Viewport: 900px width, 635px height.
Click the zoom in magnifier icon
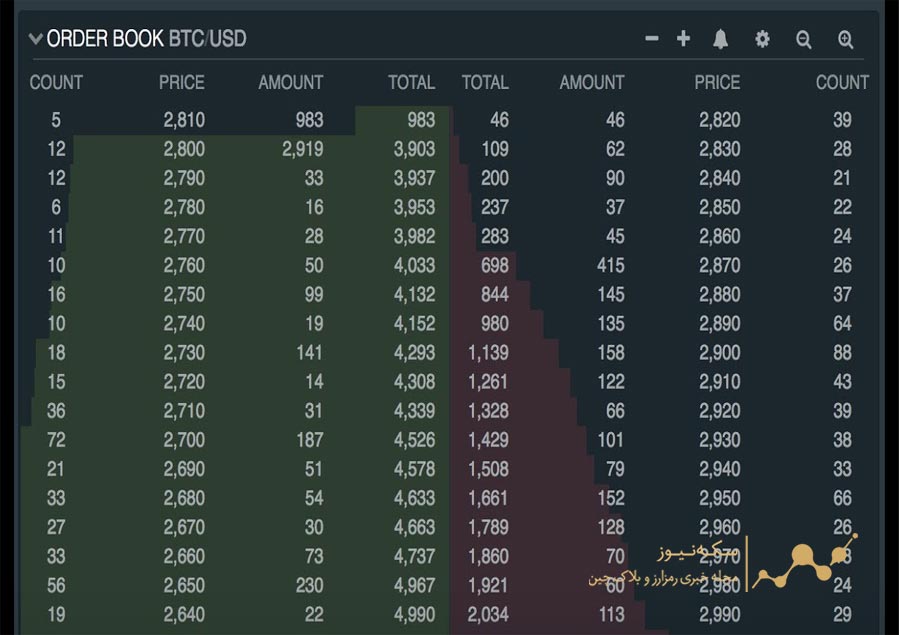[x=846, y=39]
